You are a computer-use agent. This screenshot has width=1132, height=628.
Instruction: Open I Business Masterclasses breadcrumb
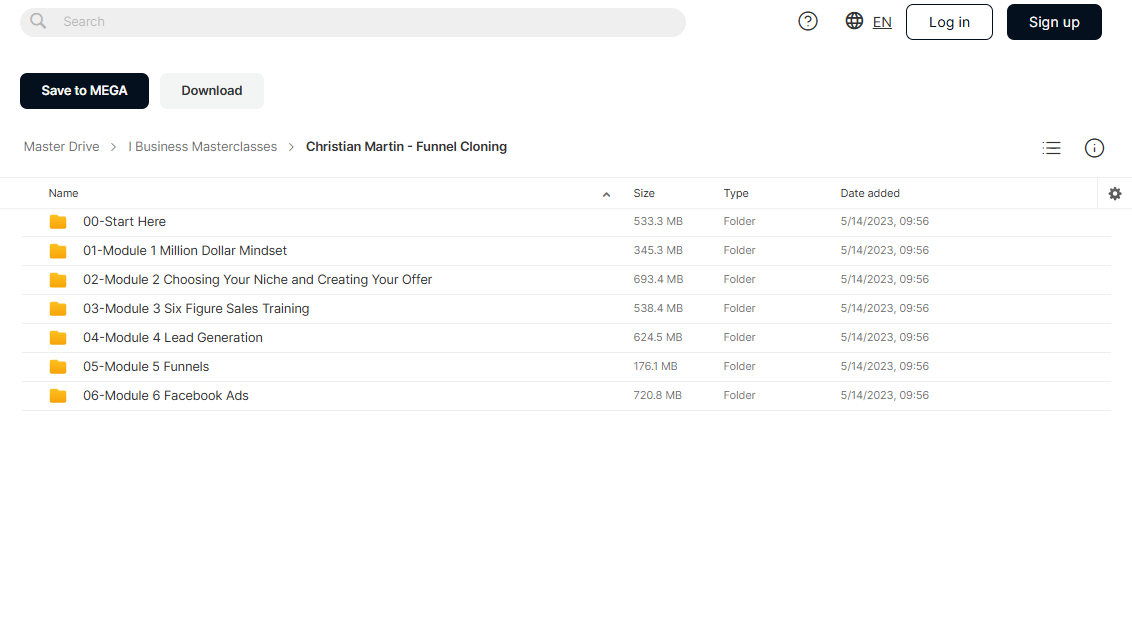tap(203, 147)
